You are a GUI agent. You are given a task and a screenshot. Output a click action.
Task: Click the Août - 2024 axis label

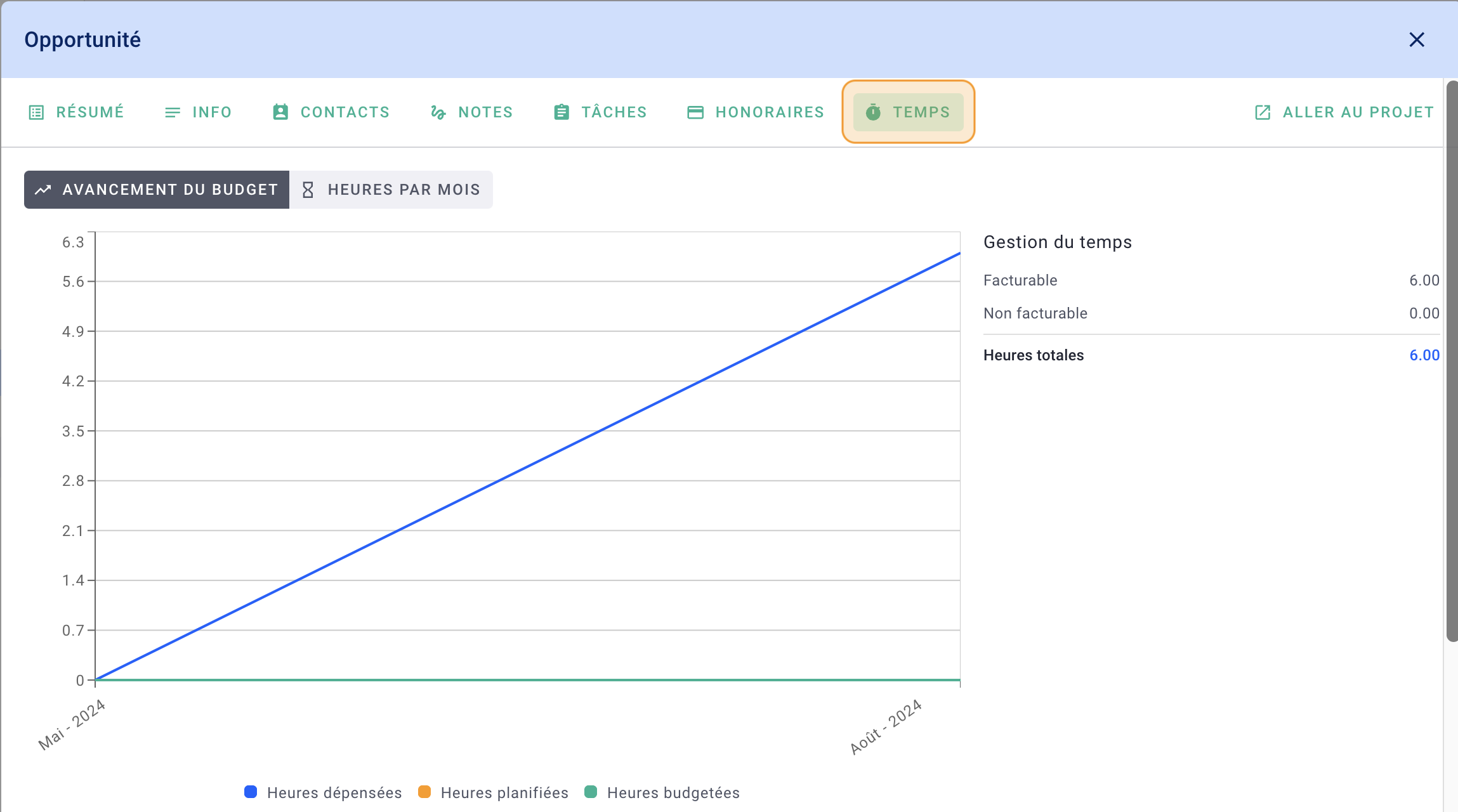[x=886, y=727]
